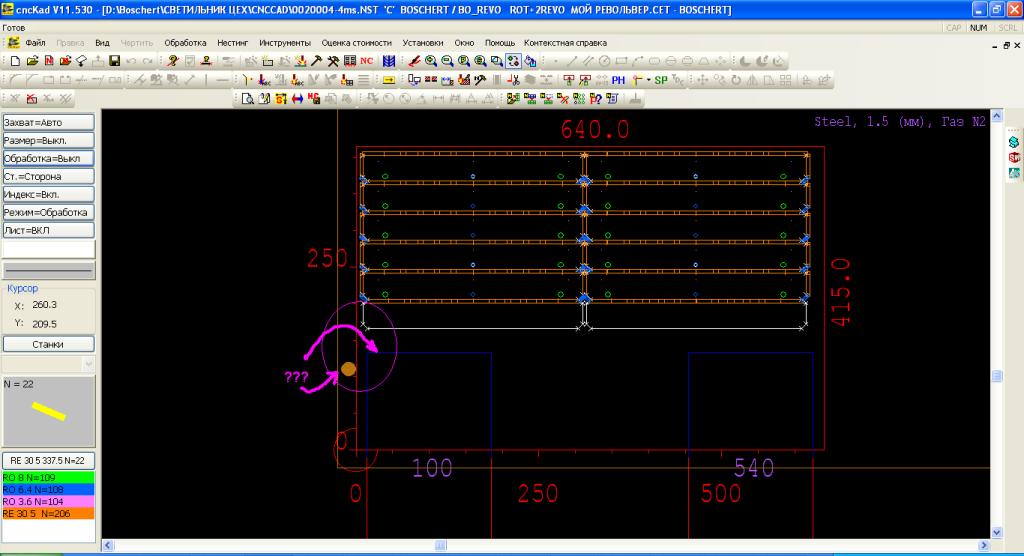
Task: Select the pink RO 3.6 N=104 tool entry
Action: 48,501
